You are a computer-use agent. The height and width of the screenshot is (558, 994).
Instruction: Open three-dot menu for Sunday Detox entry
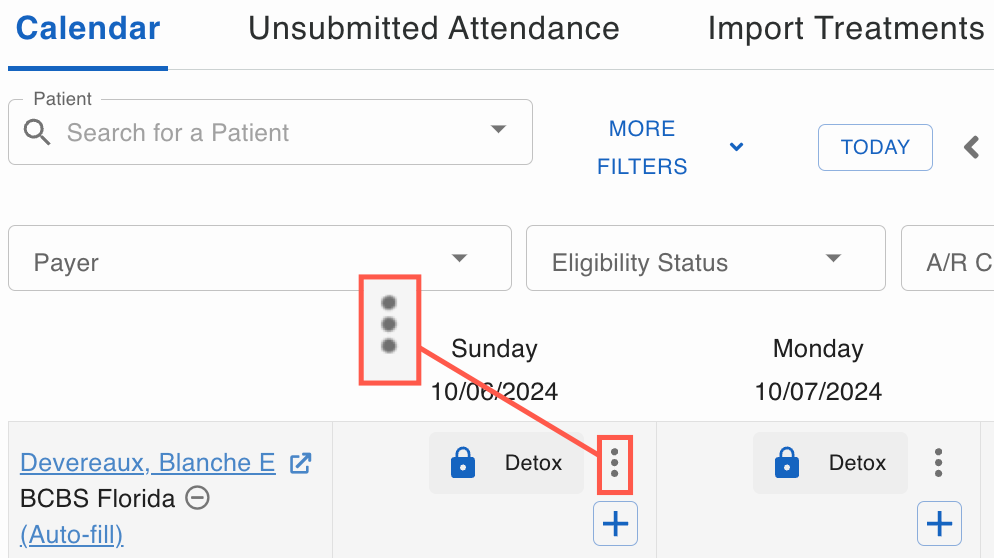point(614,463)
